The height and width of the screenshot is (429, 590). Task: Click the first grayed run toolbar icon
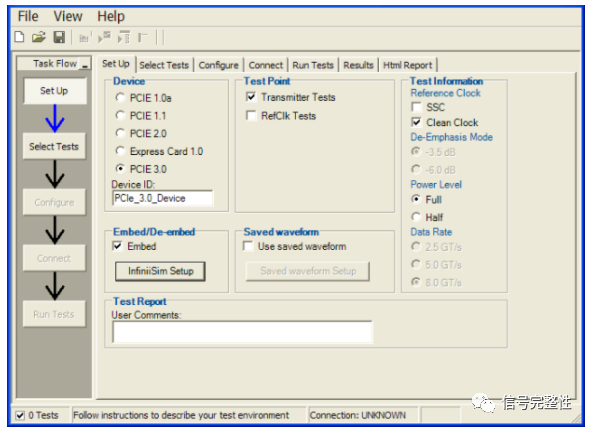(x=84, y=38)
